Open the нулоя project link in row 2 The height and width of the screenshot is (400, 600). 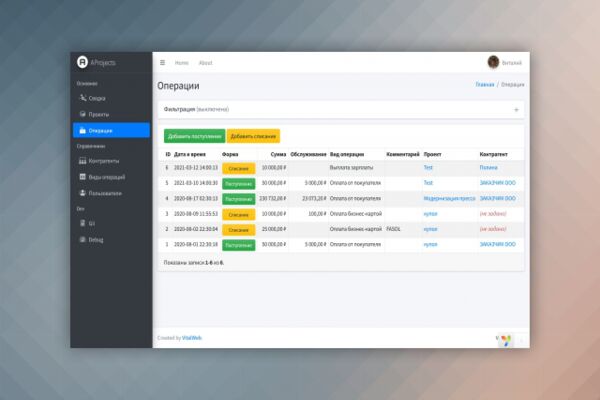[430, 229]
